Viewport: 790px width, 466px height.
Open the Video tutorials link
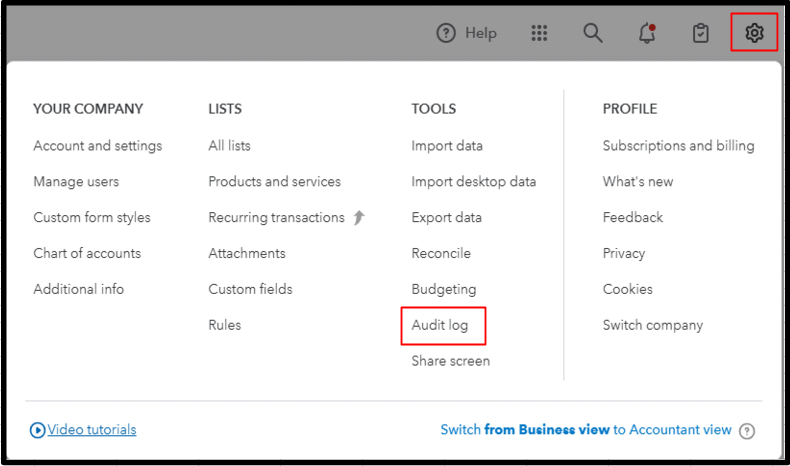click(x=92, y=430)
